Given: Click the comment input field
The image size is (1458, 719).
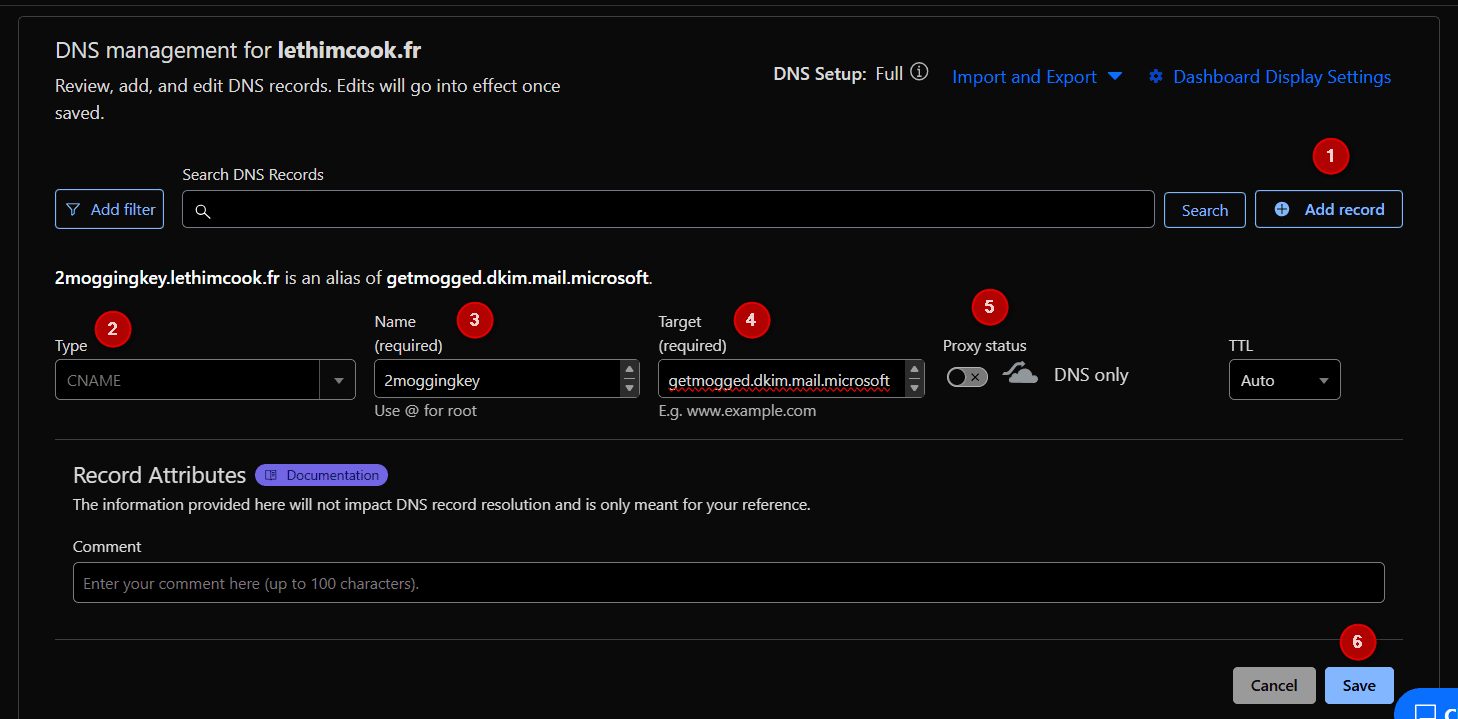Looking at the screenshot, I should coord(728,582).
